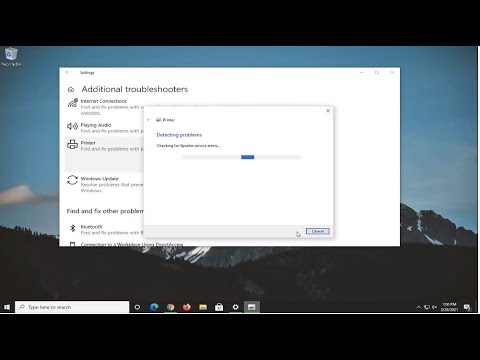480x360 pixels.
Task: Open Microsoft Store from the taskbar
Action: click(219, 307)
